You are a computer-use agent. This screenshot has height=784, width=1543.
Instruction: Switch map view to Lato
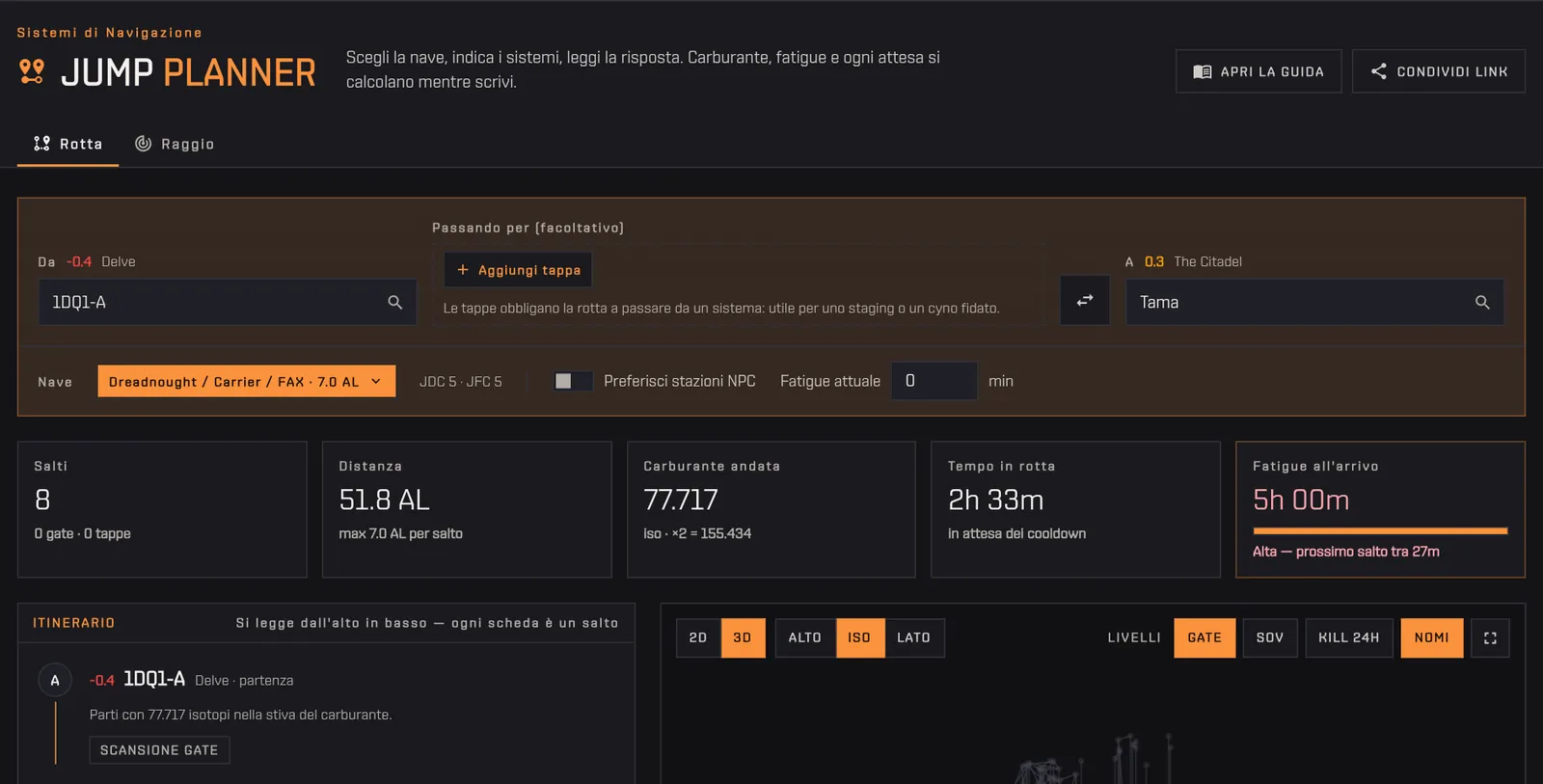[x=914, y=637]
